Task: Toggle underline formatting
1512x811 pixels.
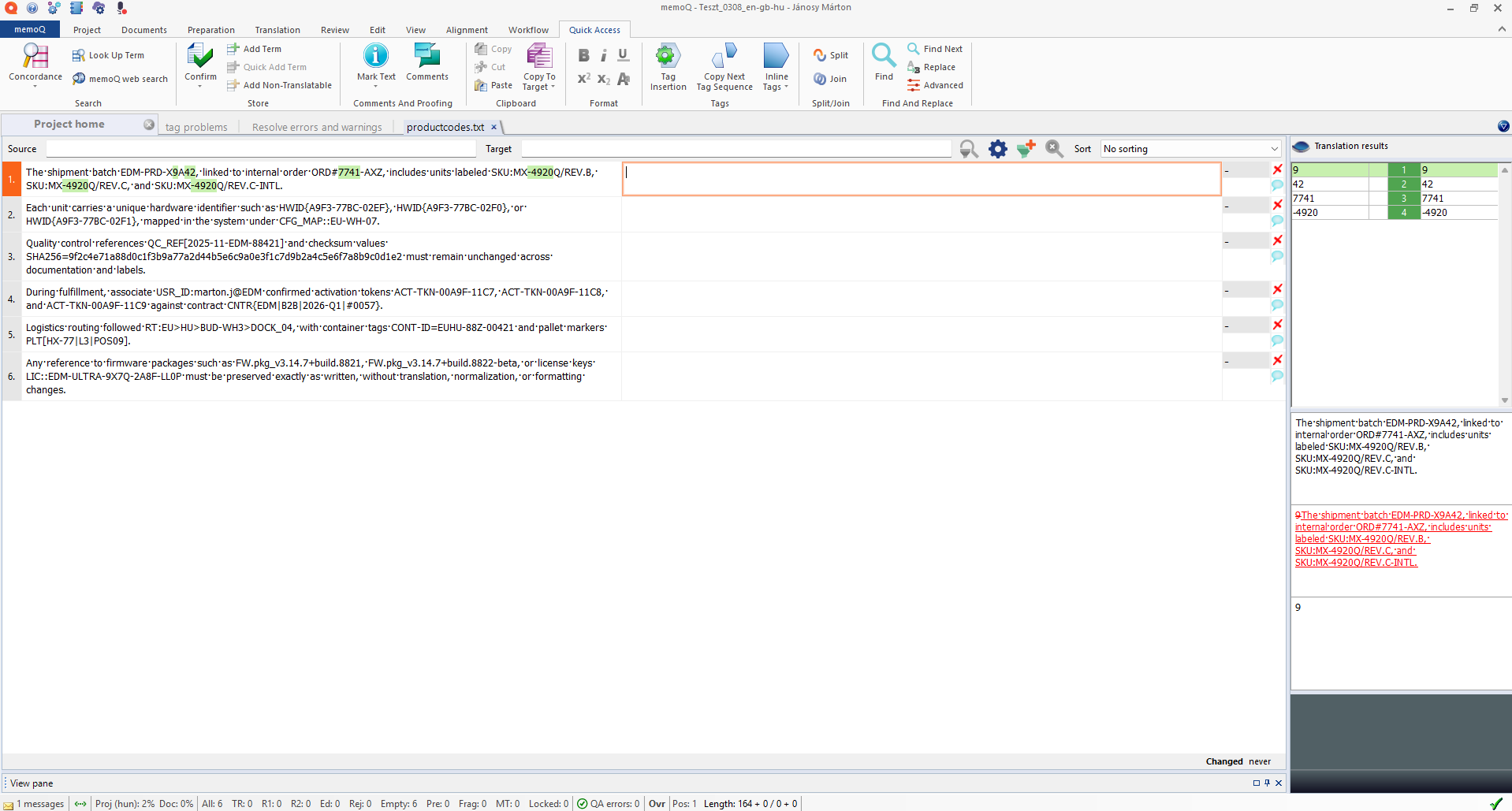Action: pos(623,55)
